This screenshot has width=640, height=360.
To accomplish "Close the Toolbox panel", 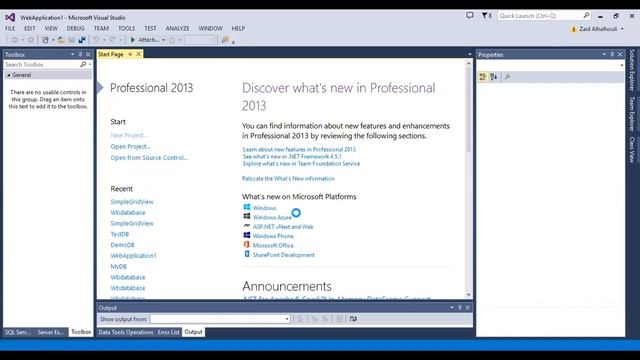I will click(88, 54).
